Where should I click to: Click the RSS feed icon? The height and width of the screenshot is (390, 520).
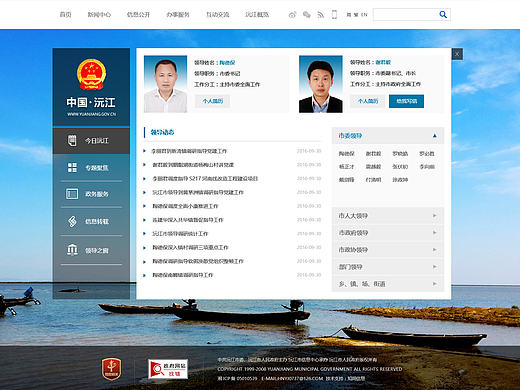coord(320,15)
